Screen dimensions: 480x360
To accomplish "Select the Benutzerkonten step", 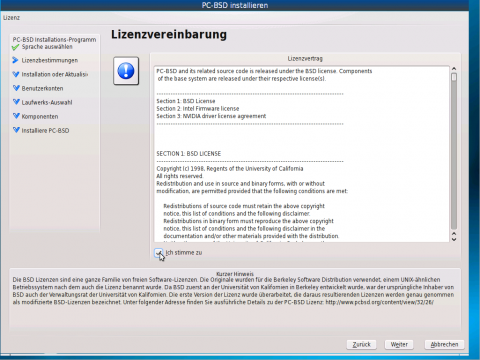I will click(42, 88).
